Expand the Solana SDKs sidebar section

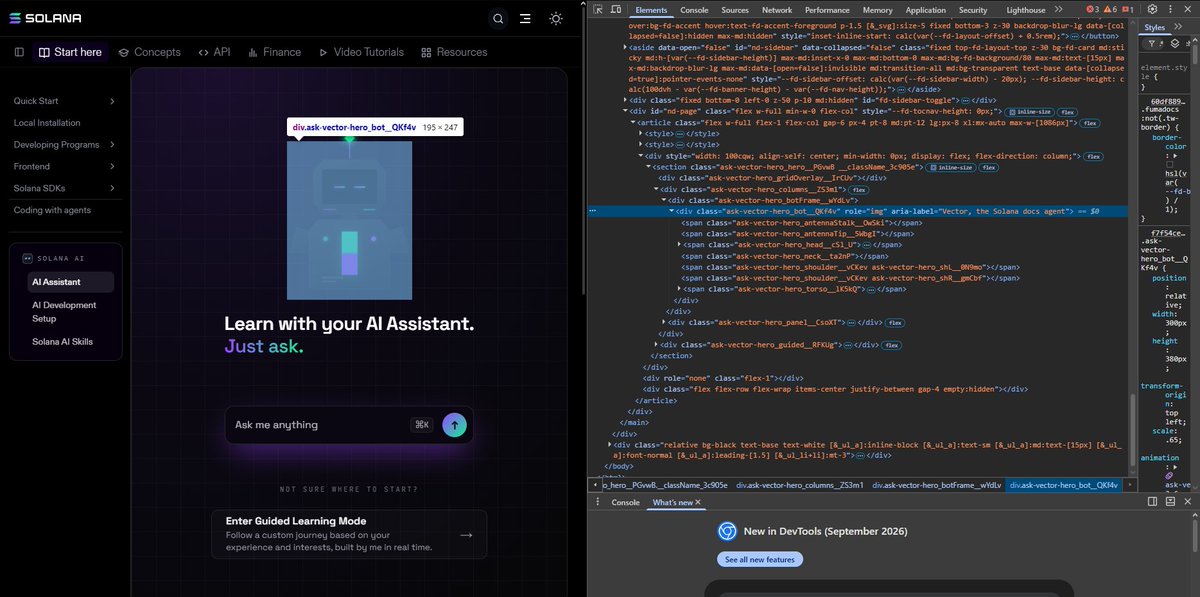[x=112, y=189]
